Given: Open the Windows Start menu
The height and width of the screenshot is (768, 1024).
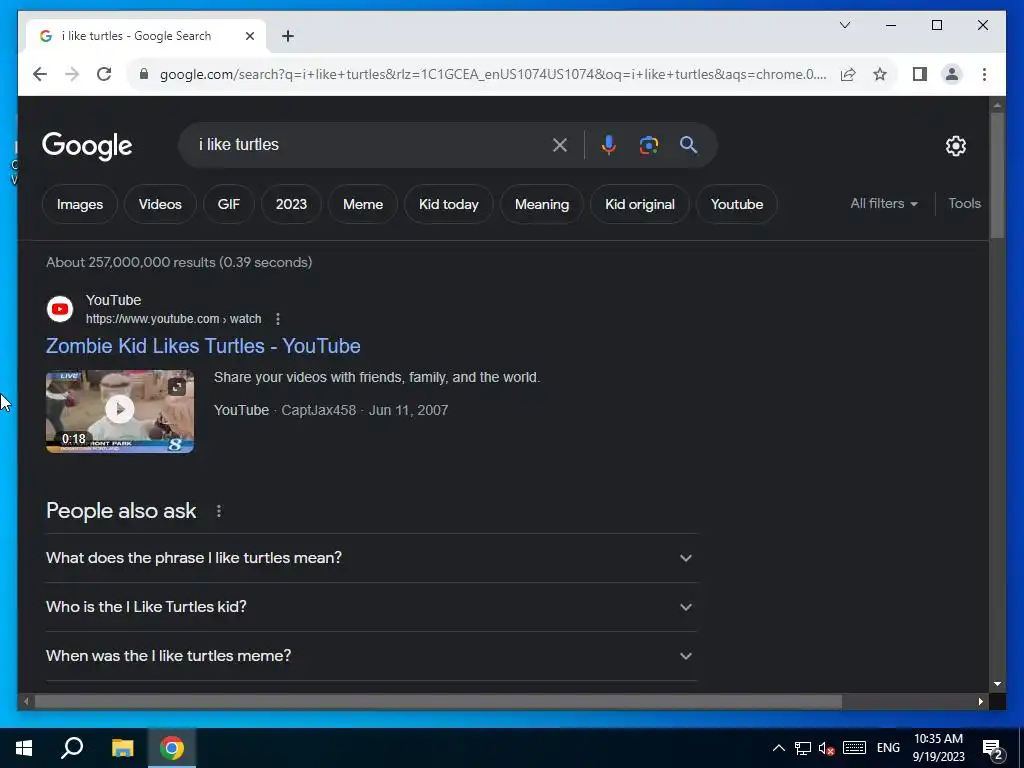Looking at the screenshot, I should pyautogui.click(x=24, y=748).
